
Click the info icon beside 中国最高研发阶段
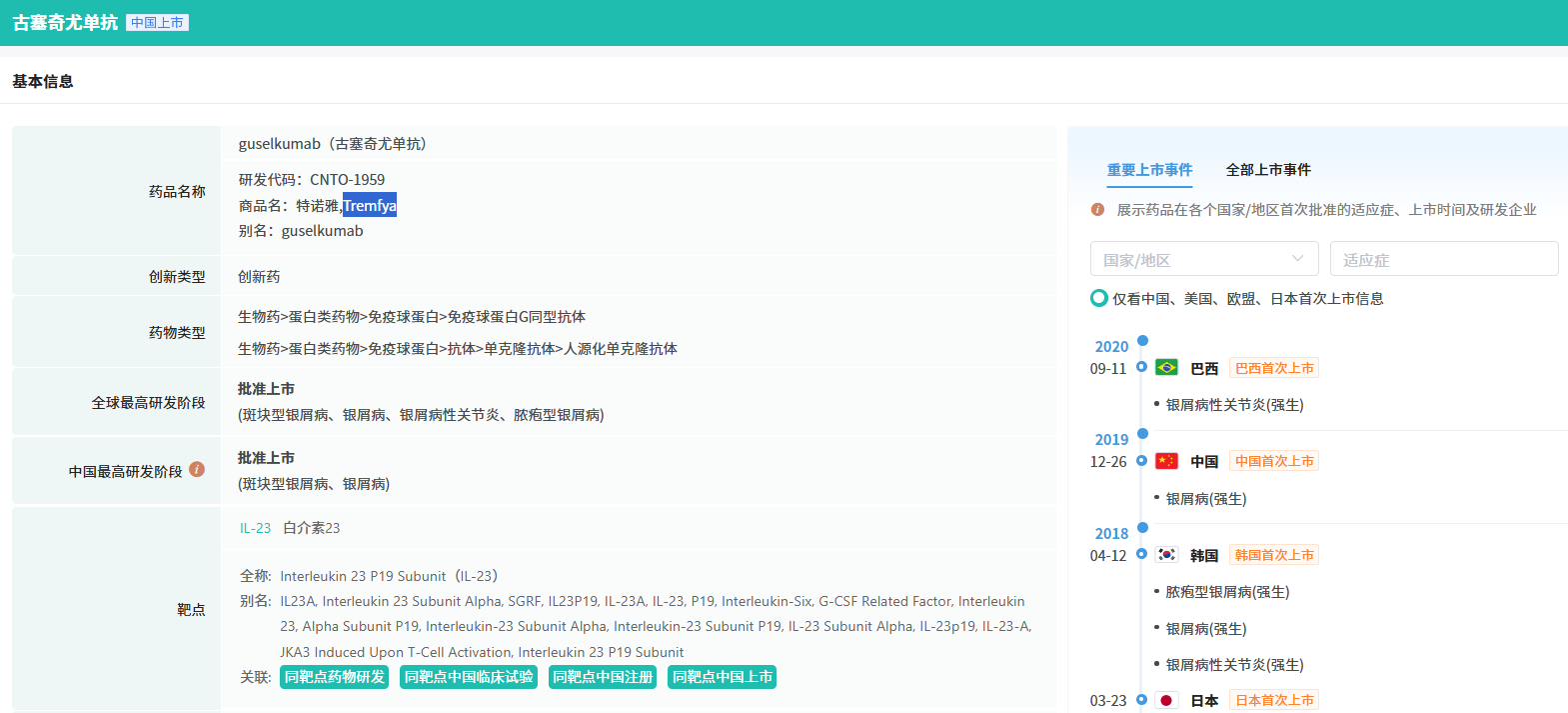(x=197, y=470)
